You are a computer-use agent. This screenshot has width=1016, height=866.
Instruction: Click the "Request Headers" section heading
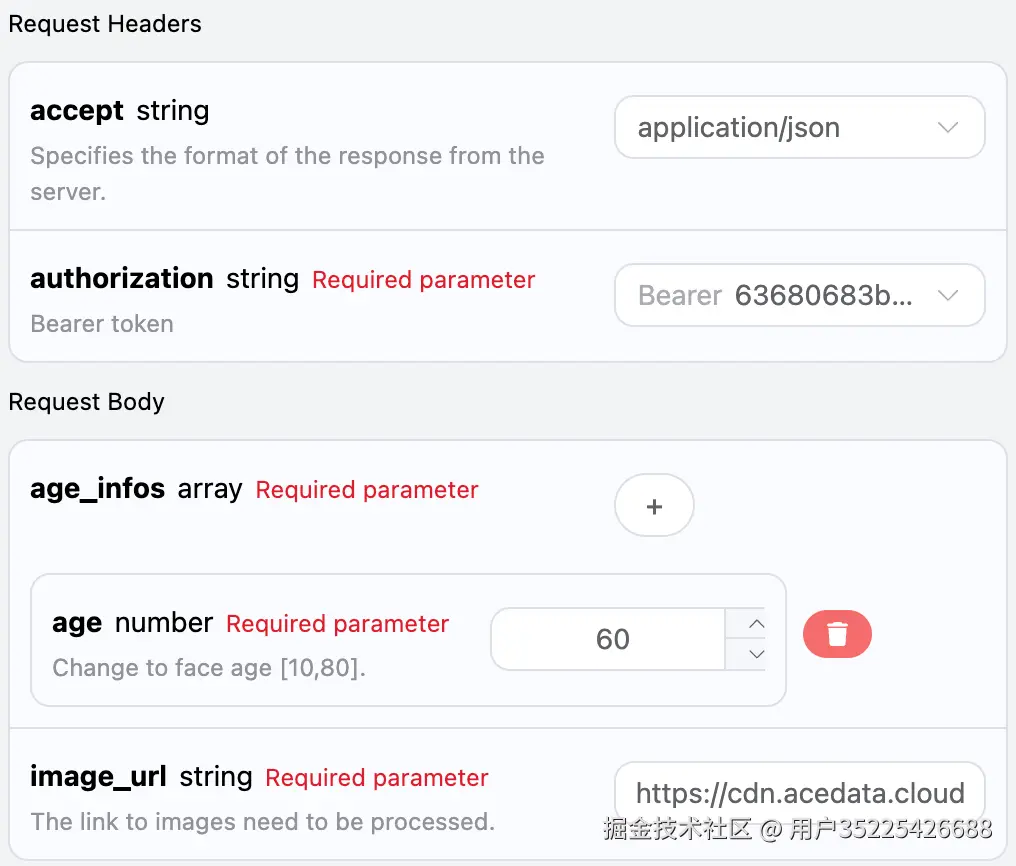pos(105,24)
